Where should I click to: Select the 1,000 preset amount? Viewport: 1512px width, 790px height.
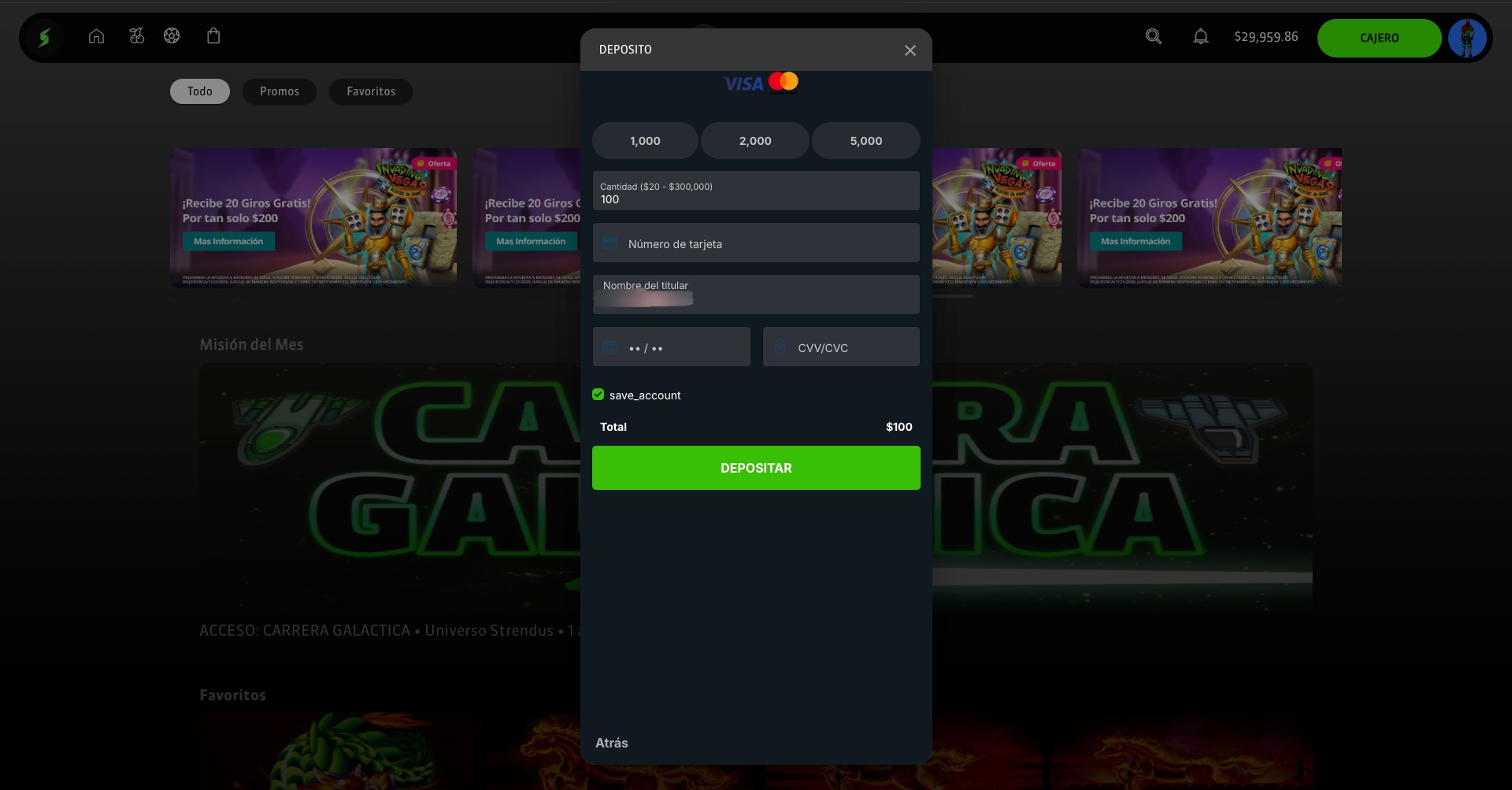[x=645, y=141]
